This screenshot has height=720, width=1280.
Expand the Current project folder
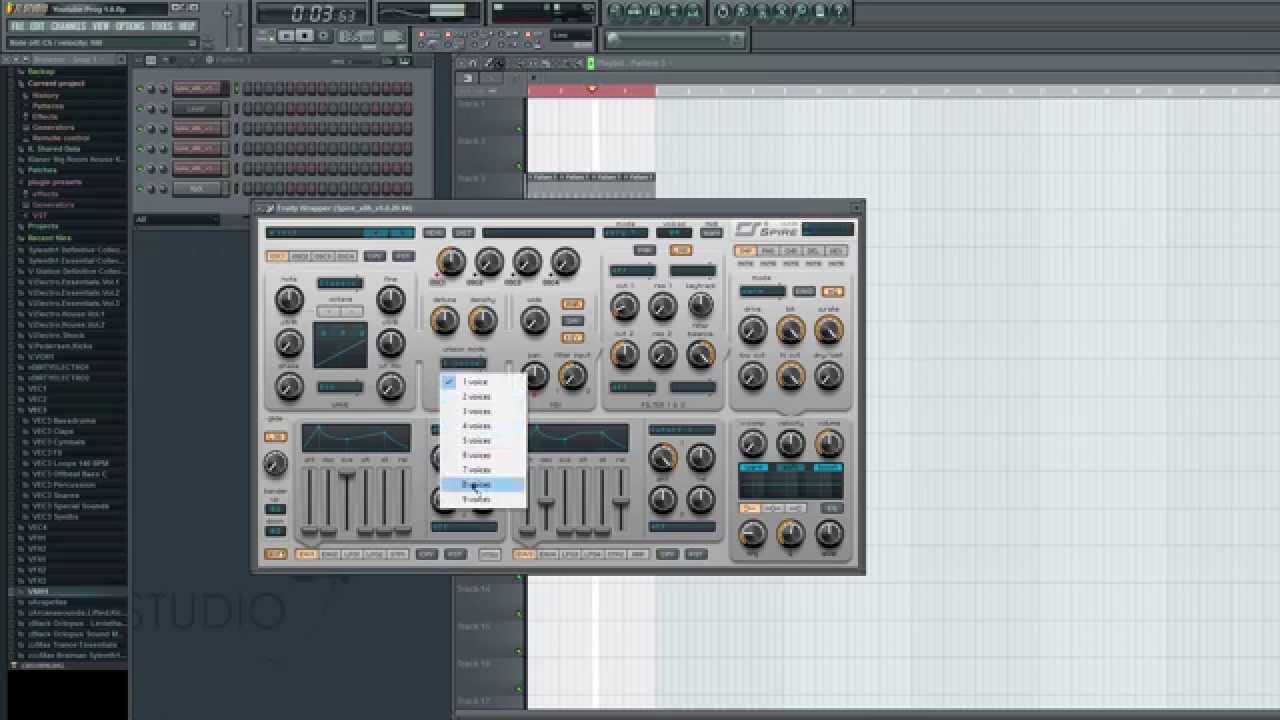point(56,84)
